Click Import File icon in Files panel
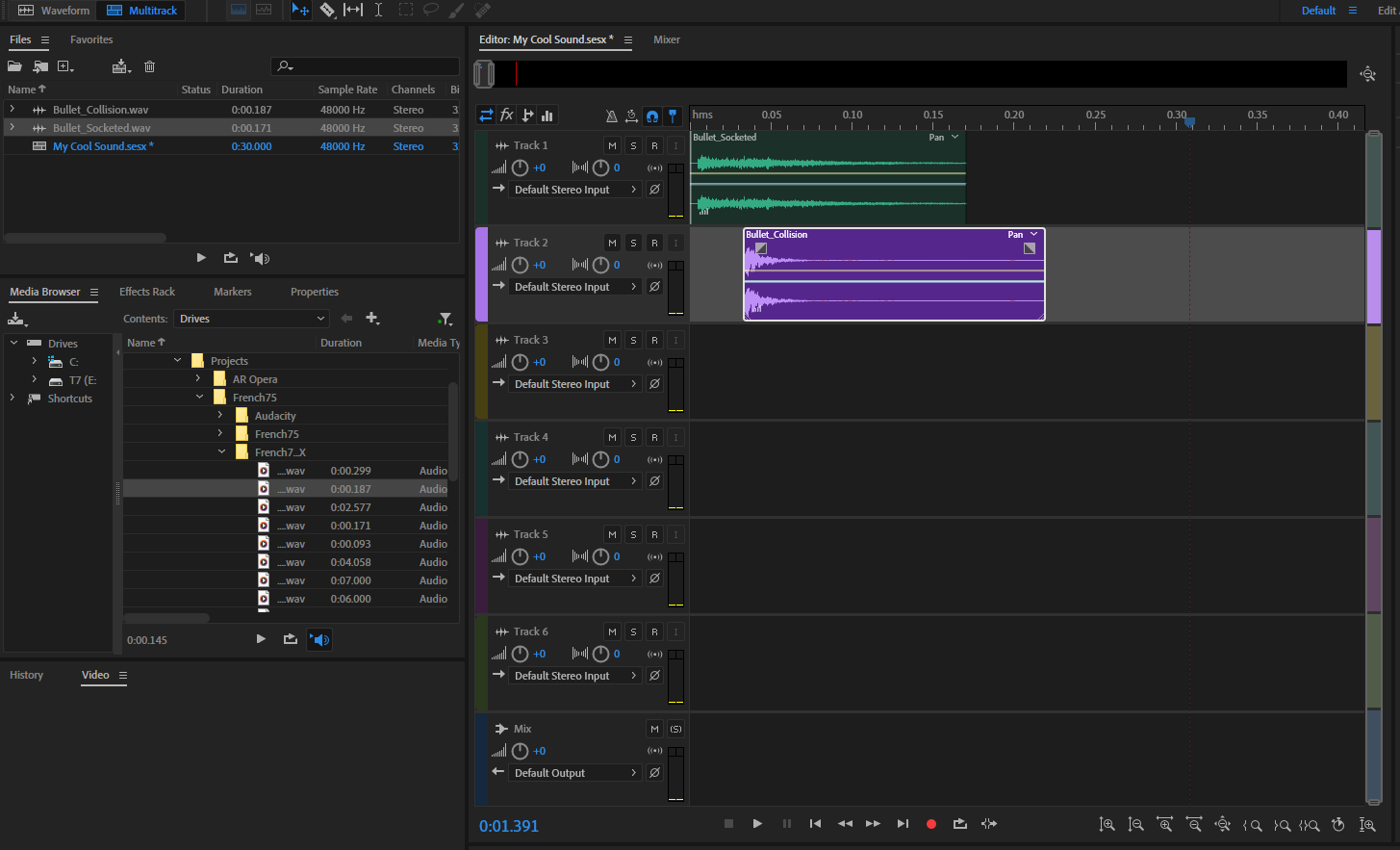 [40, 66]
